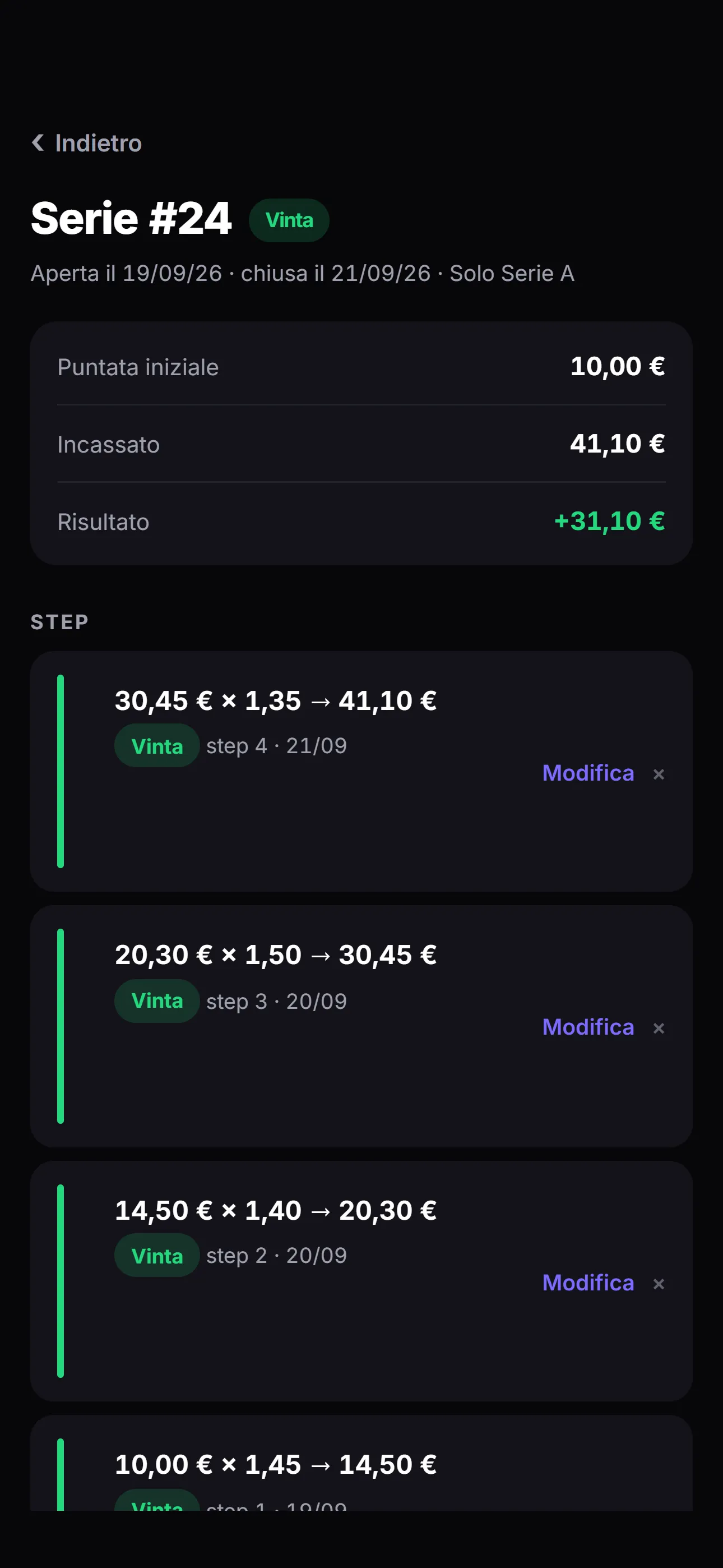Tap the Risultato +31,10 € value

609,521
